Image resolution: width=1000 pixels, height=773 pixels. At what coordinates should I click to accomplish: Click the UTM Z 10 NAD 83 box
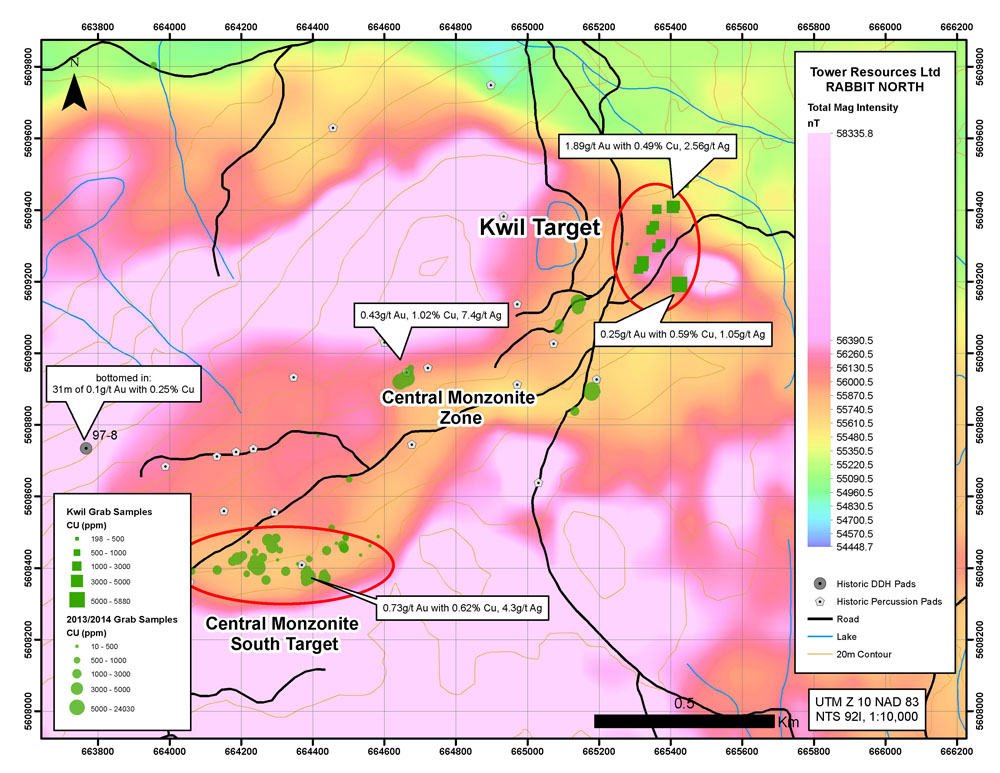(x=865, y=709)
